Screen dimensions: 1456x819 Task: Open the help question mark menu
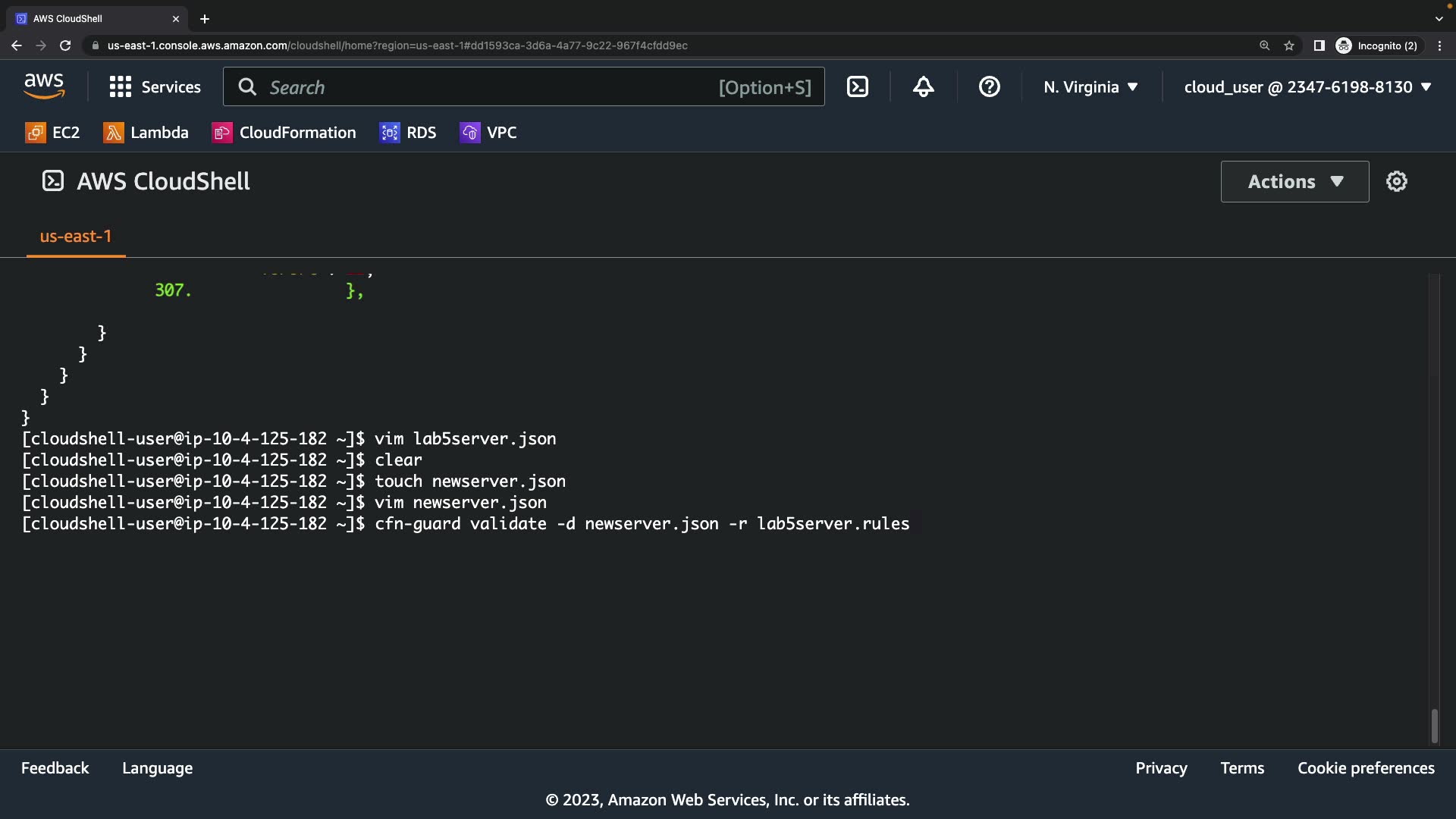click(x=989, y=86)
